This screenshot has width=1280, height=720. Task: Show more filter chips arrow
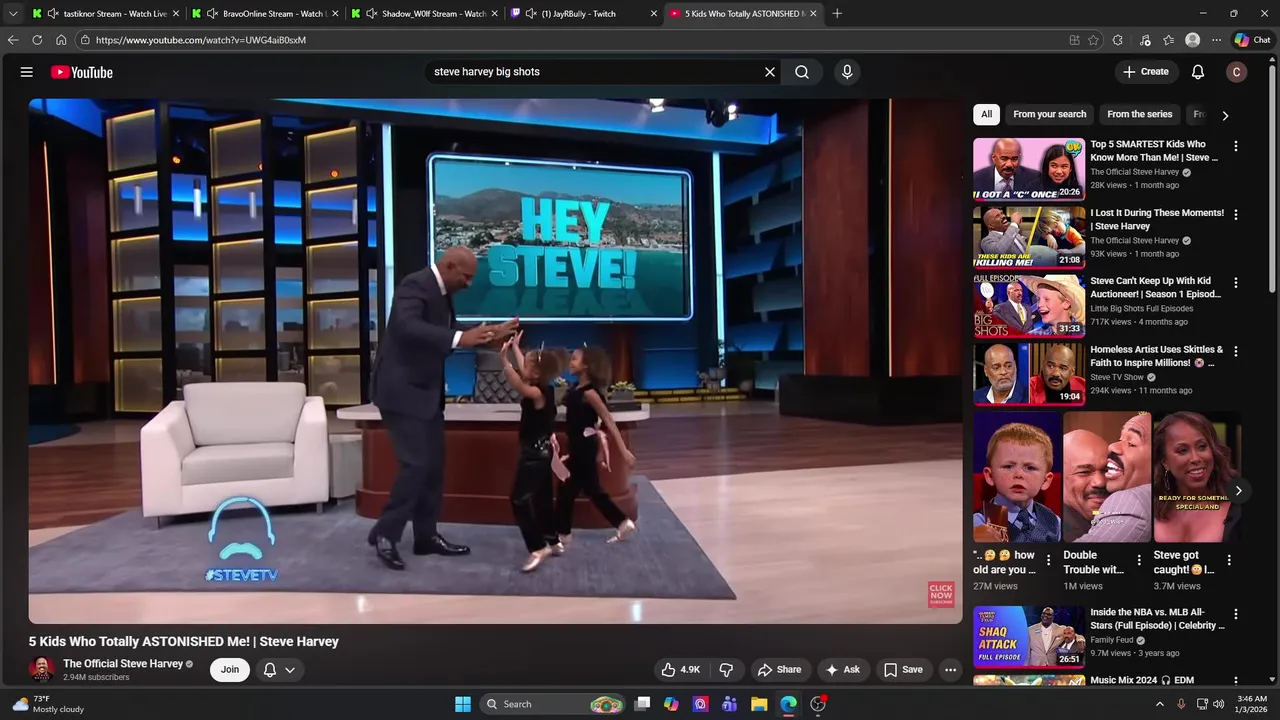1225,115
